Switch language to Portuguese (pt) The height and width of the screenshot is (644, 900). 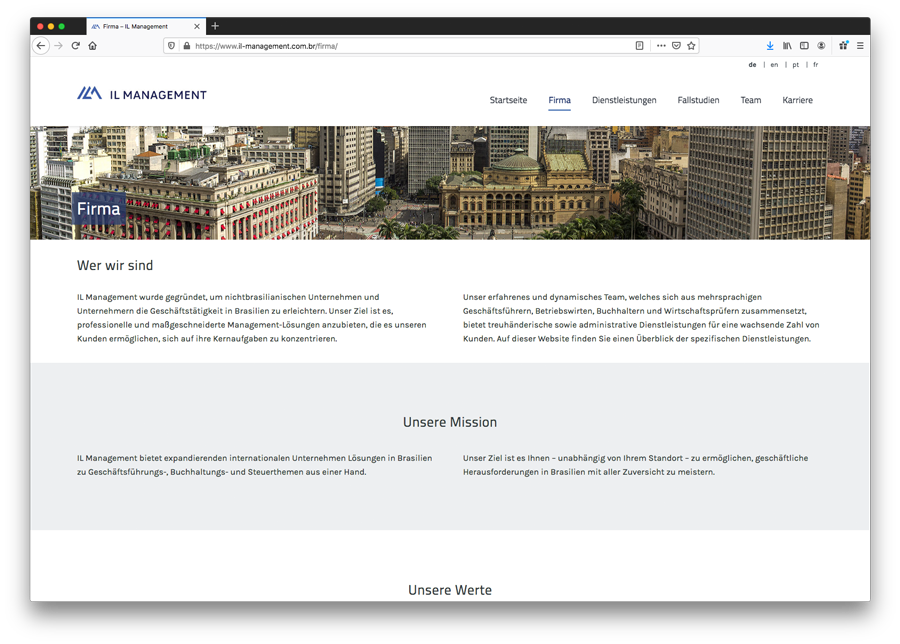pyautogui.click(x=796, y=65)
